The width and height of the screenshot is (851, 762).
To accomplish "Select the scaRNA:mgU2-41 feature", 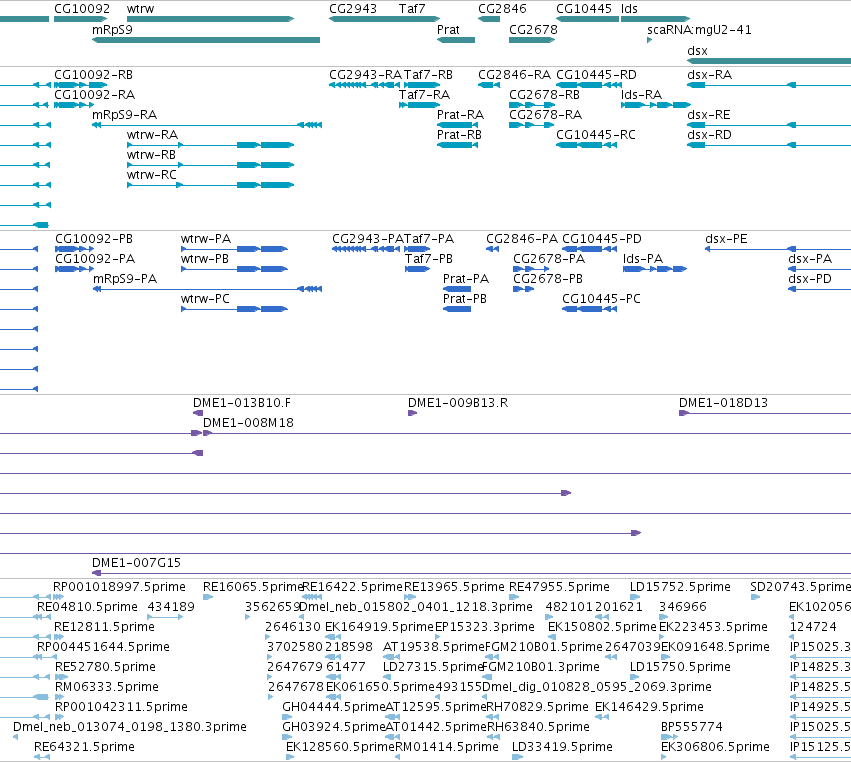I will 649,40.
